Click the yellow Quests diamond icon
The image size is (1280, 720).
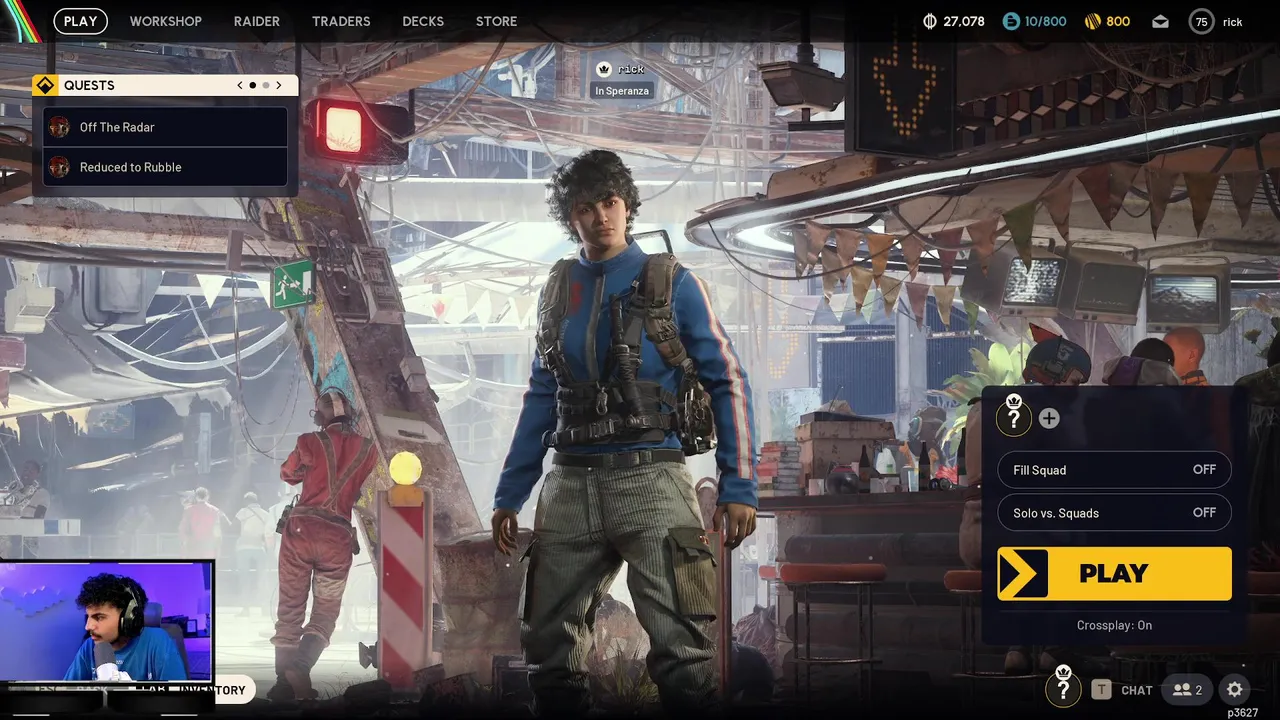point(44,86)
